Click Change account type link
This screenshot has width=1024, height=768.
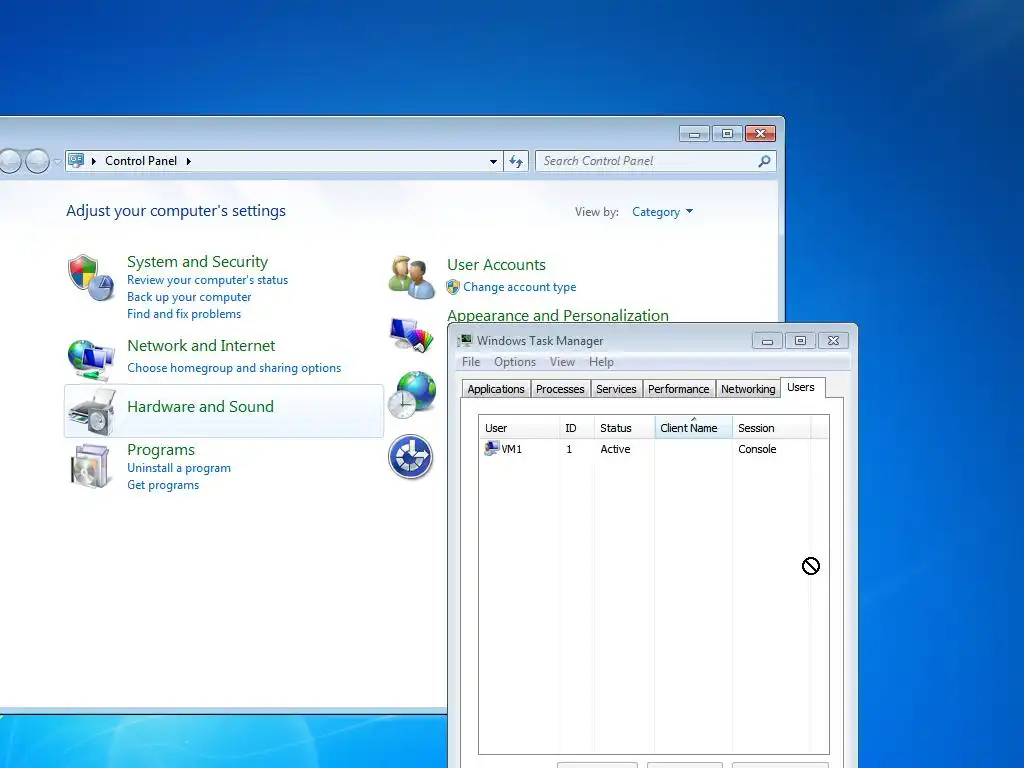[520, 287]
